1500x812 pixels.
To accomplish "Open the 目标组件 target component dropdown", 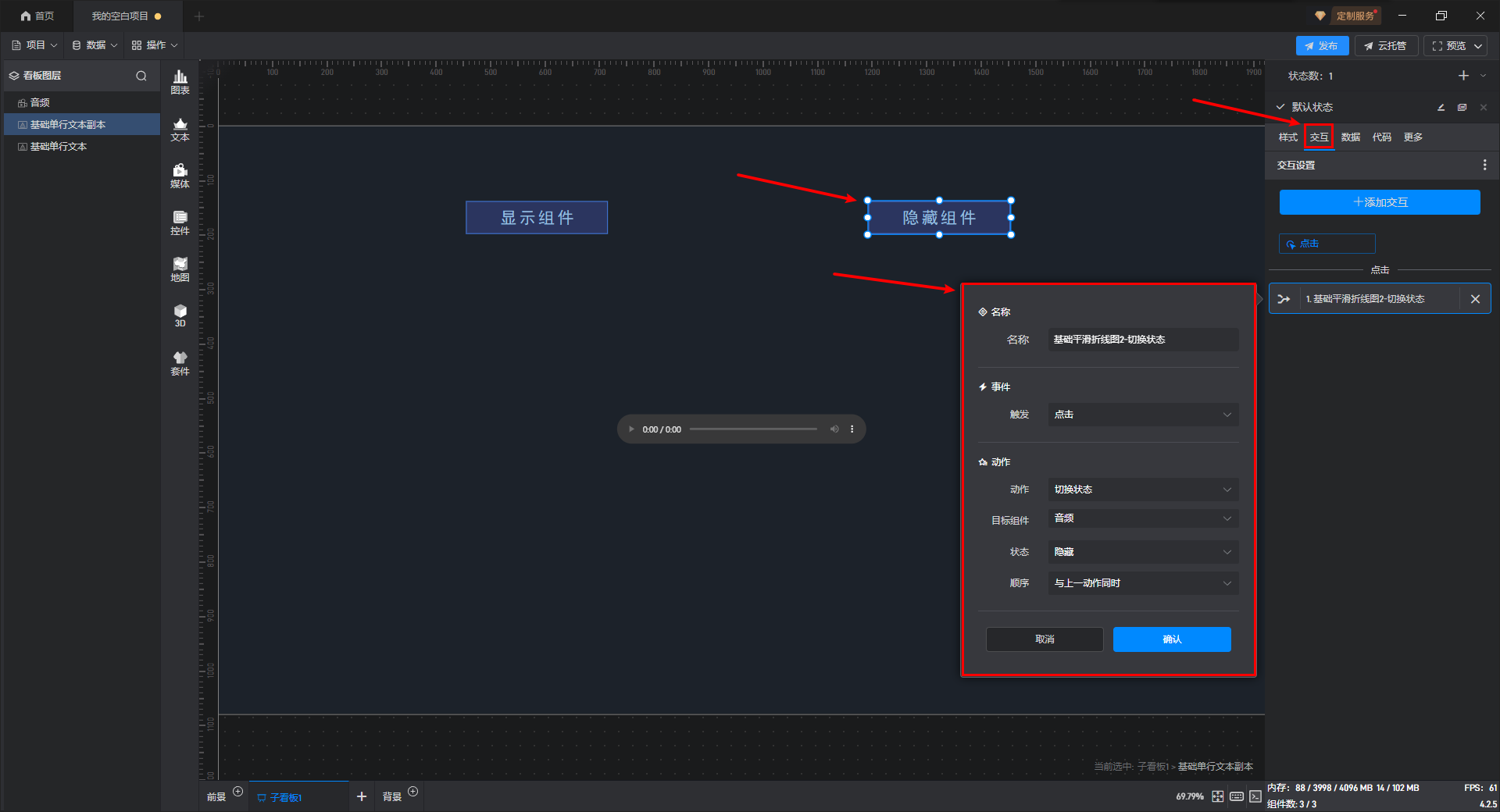I will click(x=1143, y=518).
